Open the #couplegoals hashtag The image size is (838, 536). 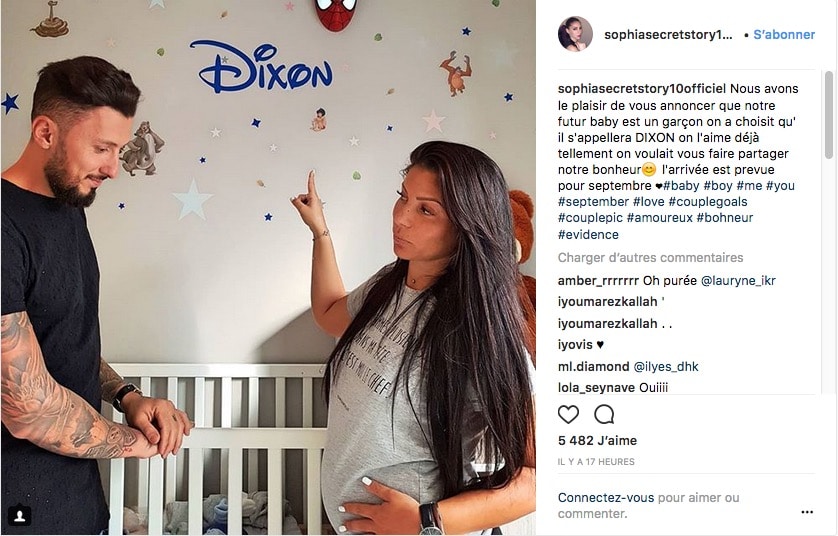tap(708, 202)
